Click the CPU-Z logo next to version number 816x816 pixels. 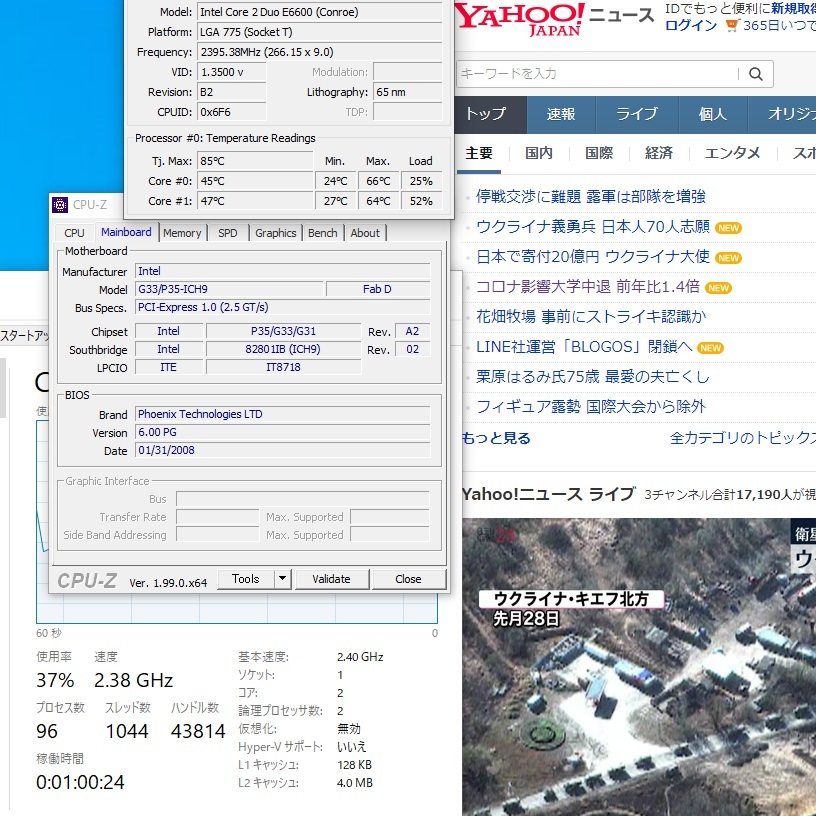[x=86, y=580]
